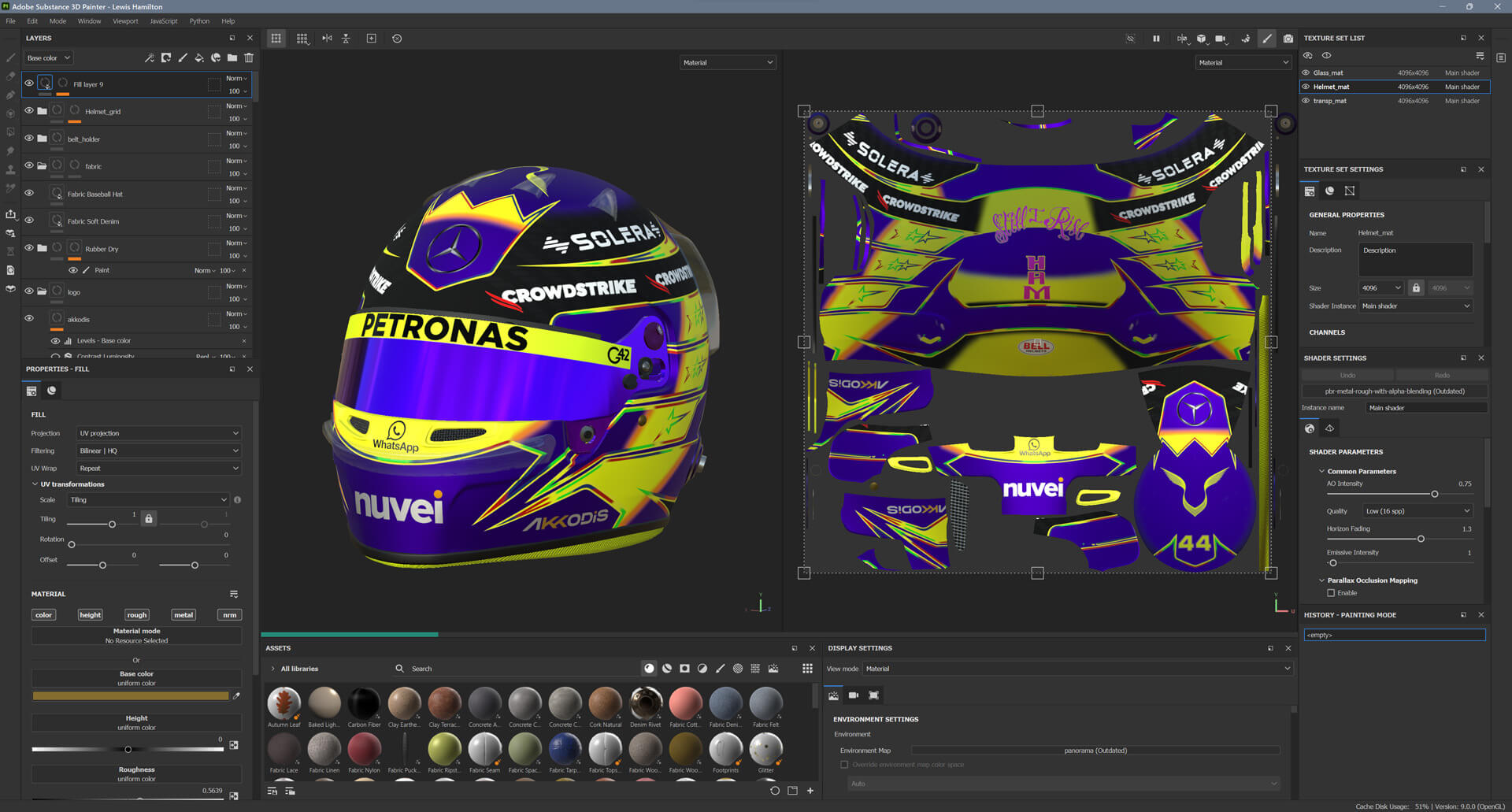
Task: Click the crossed-out eye icon in the top toolbar
Action: 1130,38
